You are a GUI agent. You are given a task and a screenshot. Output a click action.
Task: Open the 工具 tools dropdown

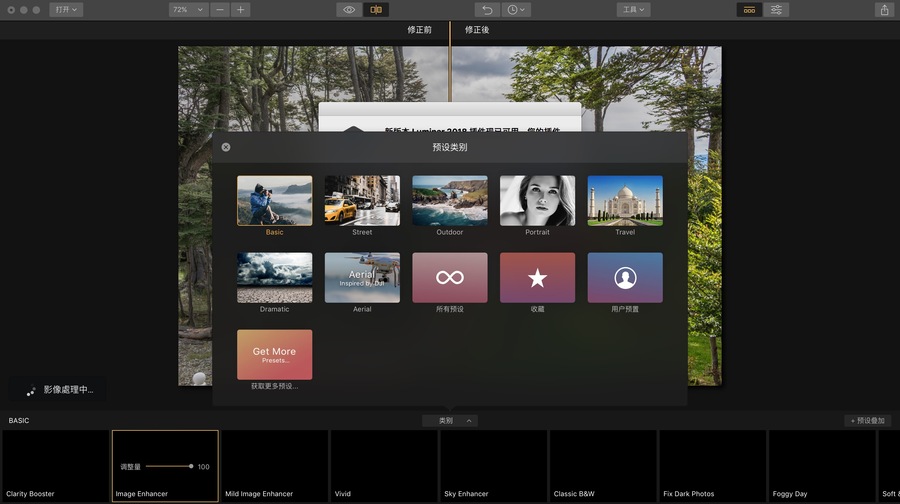[x=633, y=10]
